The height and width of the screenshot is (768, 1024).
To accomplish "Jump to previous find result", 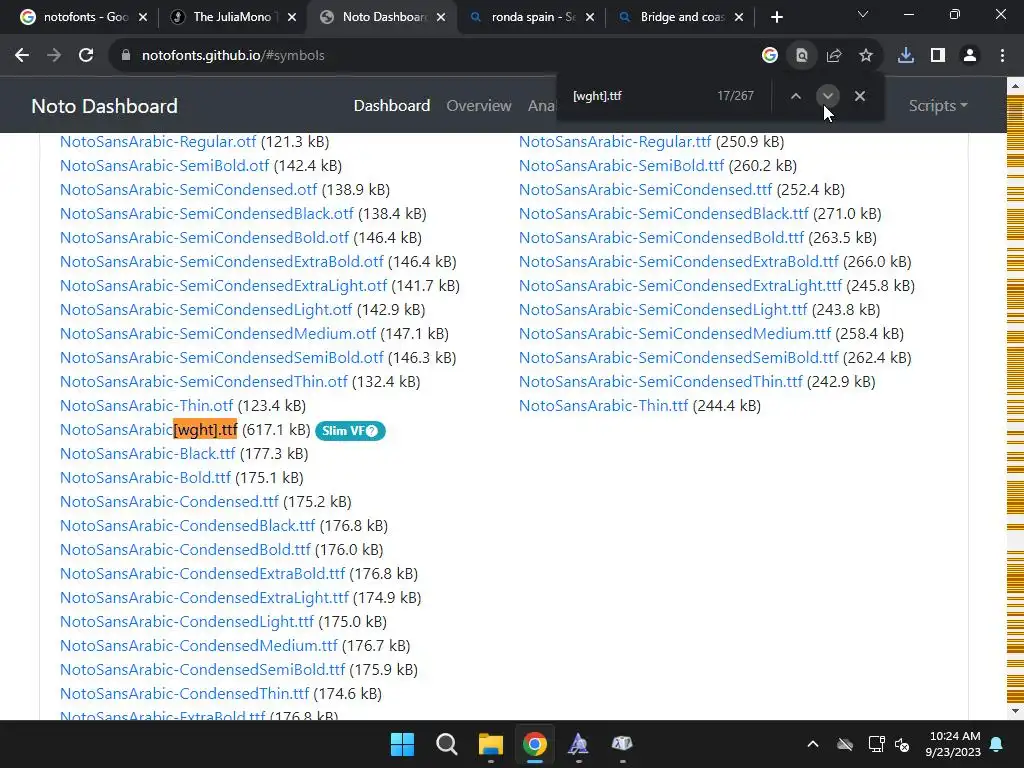I will (795, 96).
